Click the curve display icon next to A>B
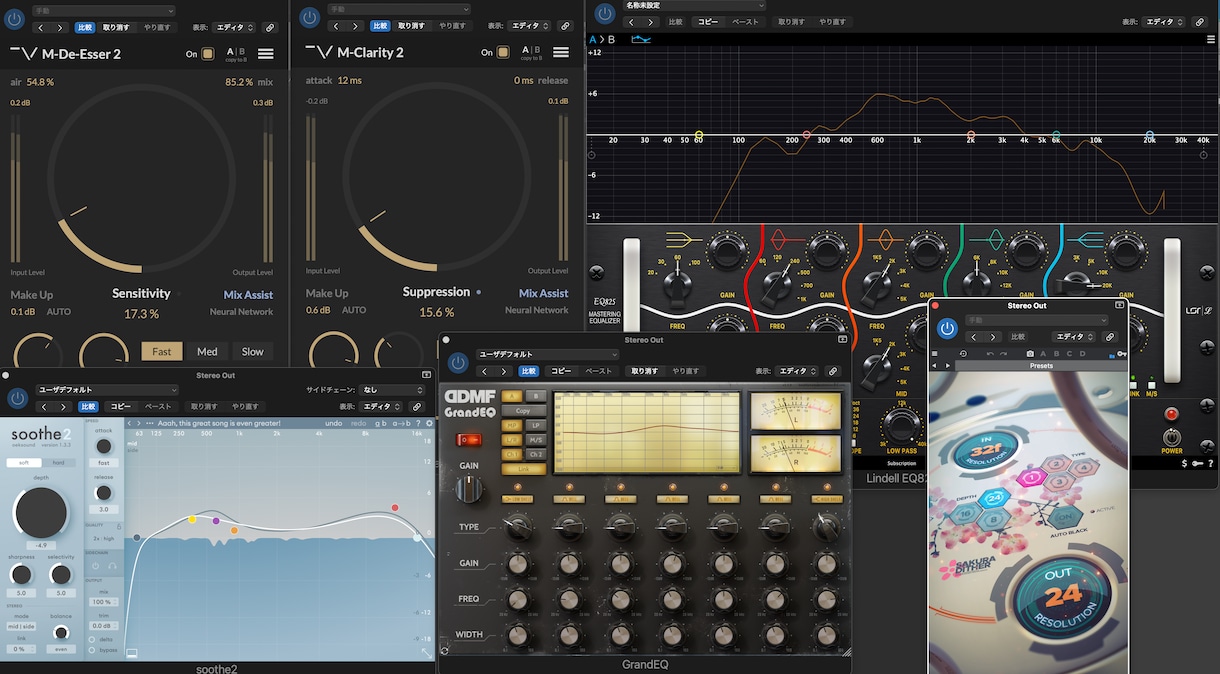The height and width of the screenshot is (674, 1220). pos(641,40)
